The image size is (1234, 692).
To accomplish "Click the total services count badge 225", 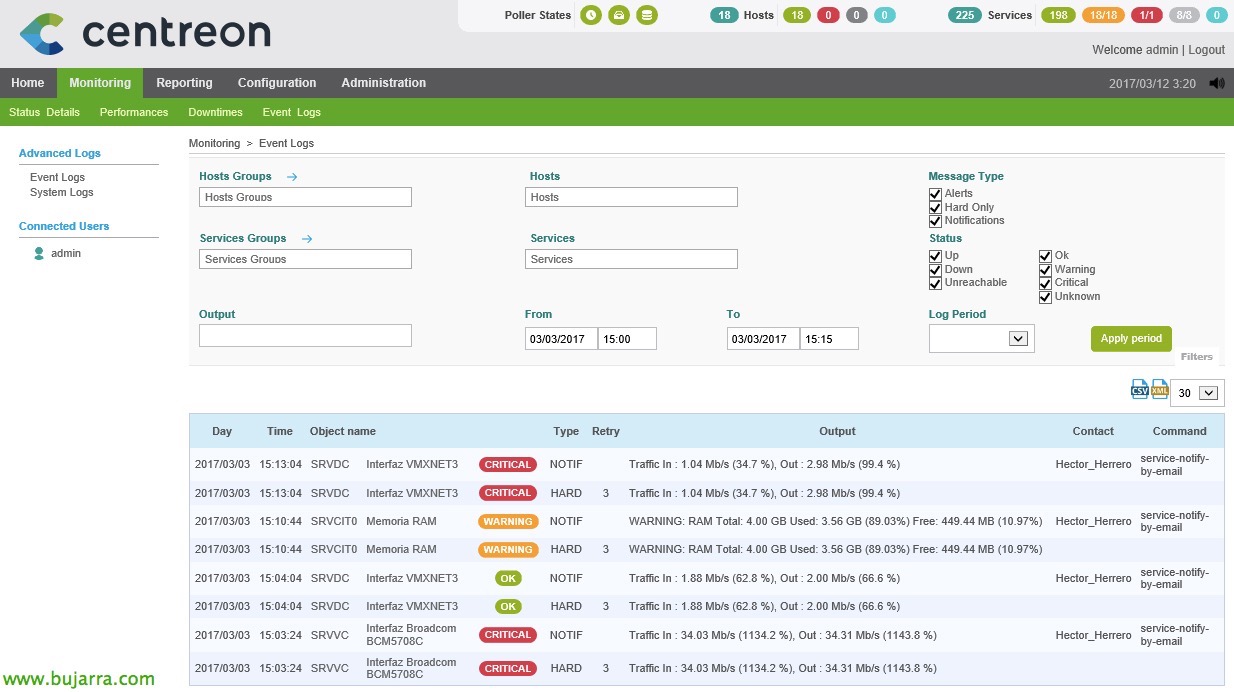I will coord(965,15).
